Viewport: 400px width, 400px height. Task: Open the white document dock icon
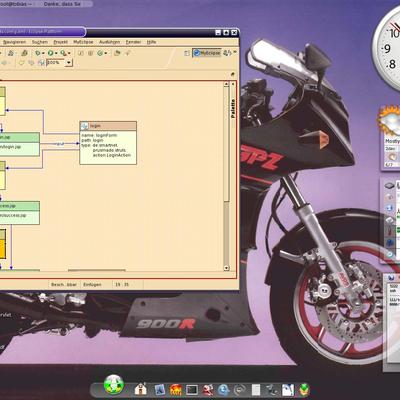pos(256,390)
